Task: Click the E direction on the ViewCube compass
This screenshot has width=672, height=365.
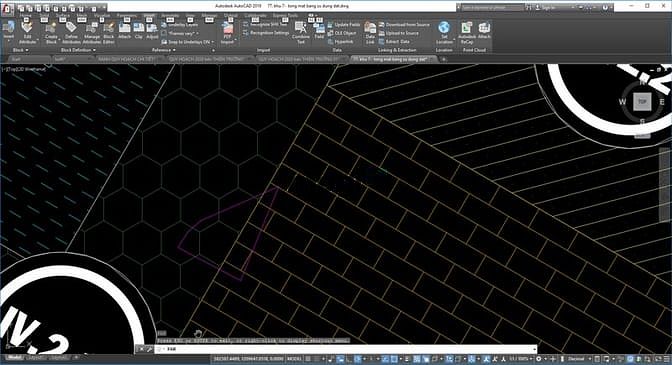Action: click(x=662, y=102)
